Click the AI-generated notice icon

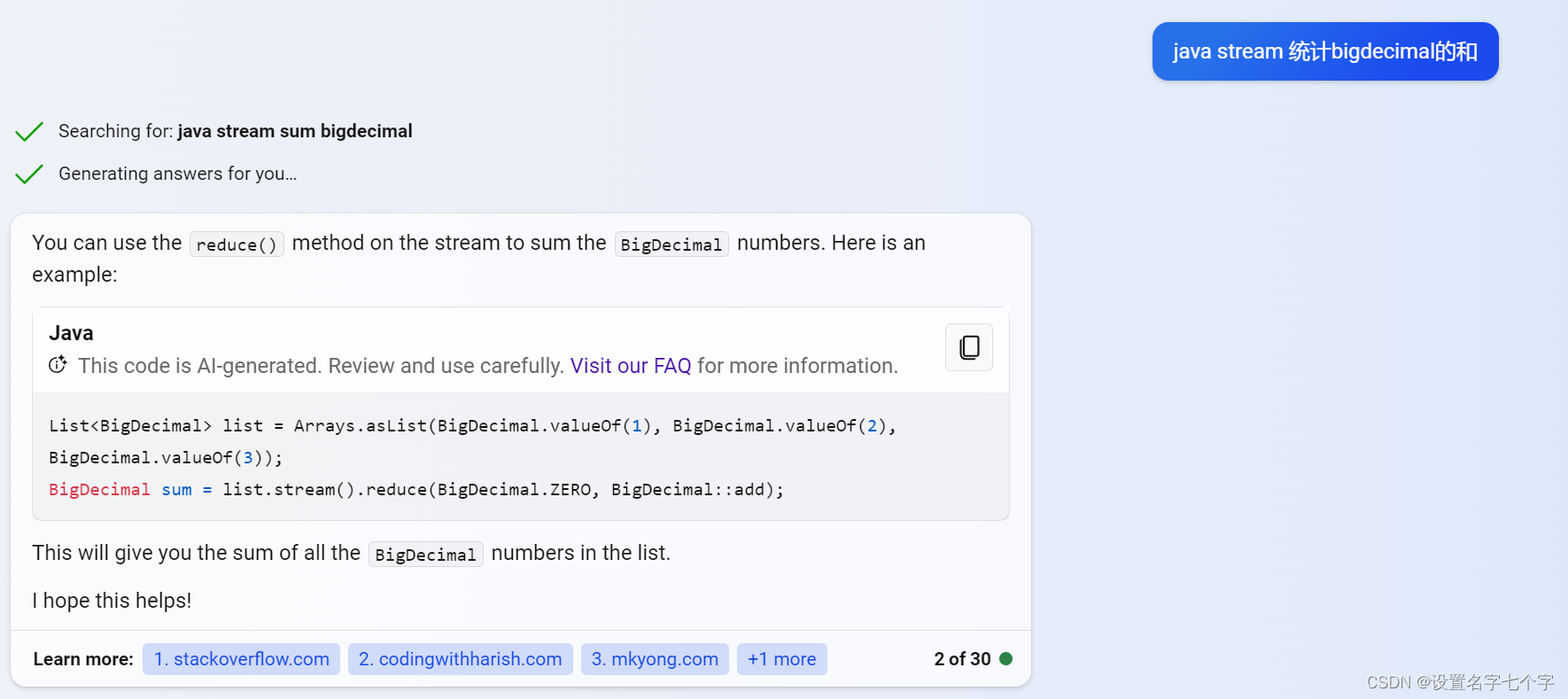point(58,365)
